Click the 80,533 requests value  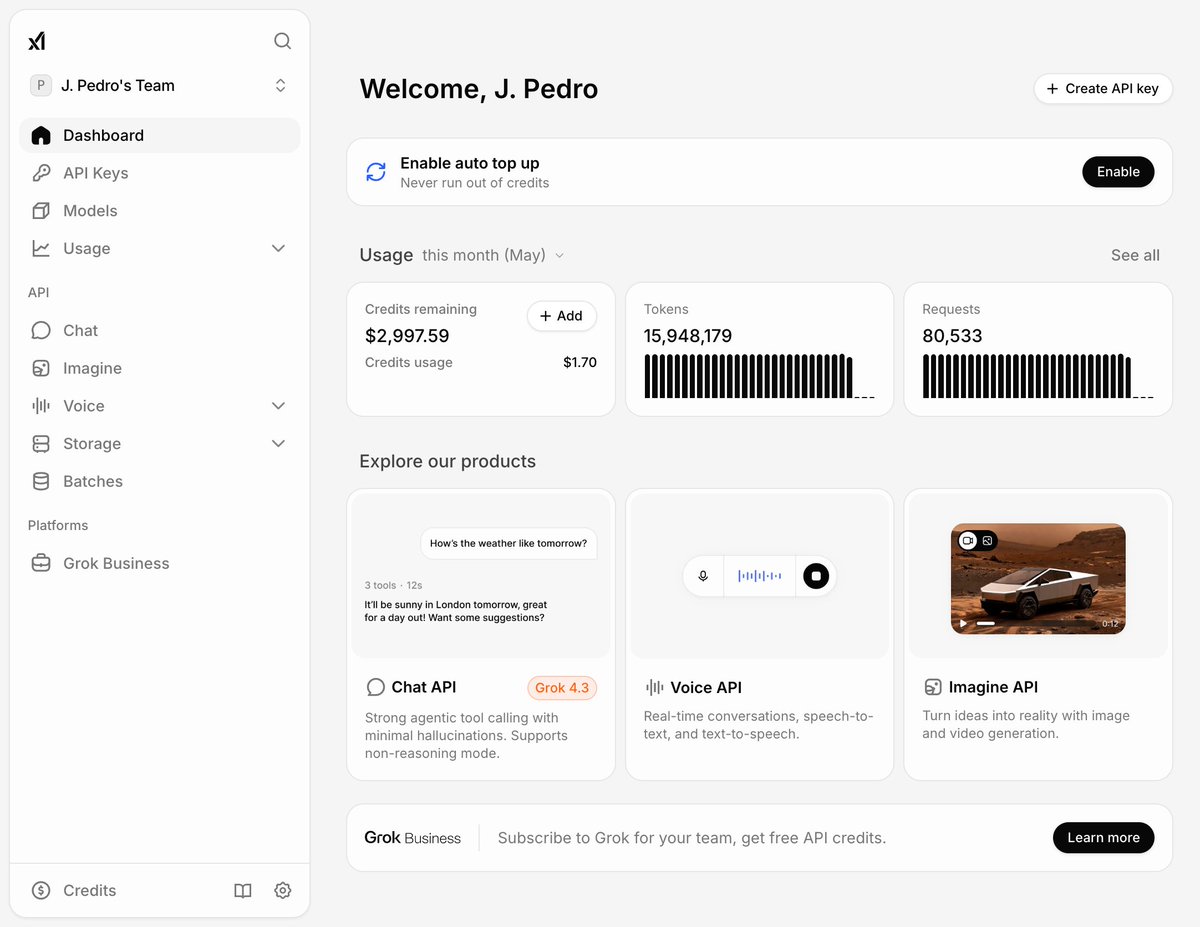point(952,336)
